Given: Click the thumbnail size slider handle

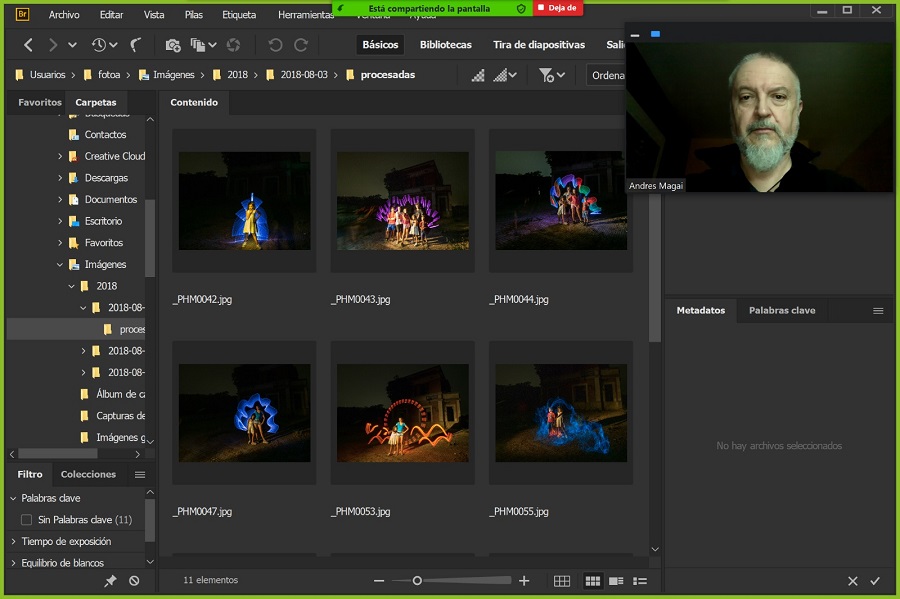Looking at the screenshot, I should [x=417, y=581].
